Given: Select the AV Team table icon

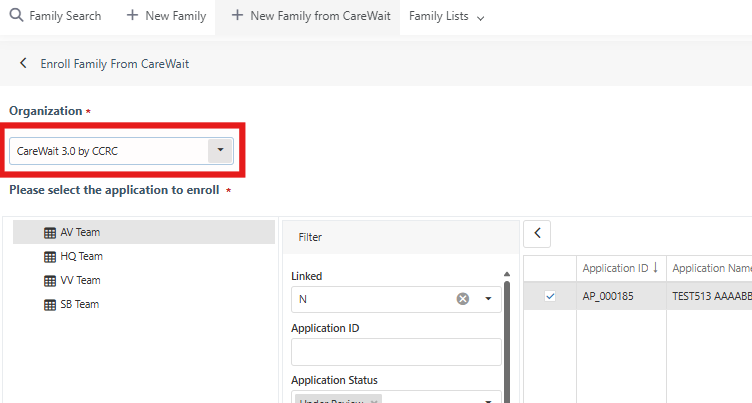Looking at the screenshot, I should [x=50, y=233].
